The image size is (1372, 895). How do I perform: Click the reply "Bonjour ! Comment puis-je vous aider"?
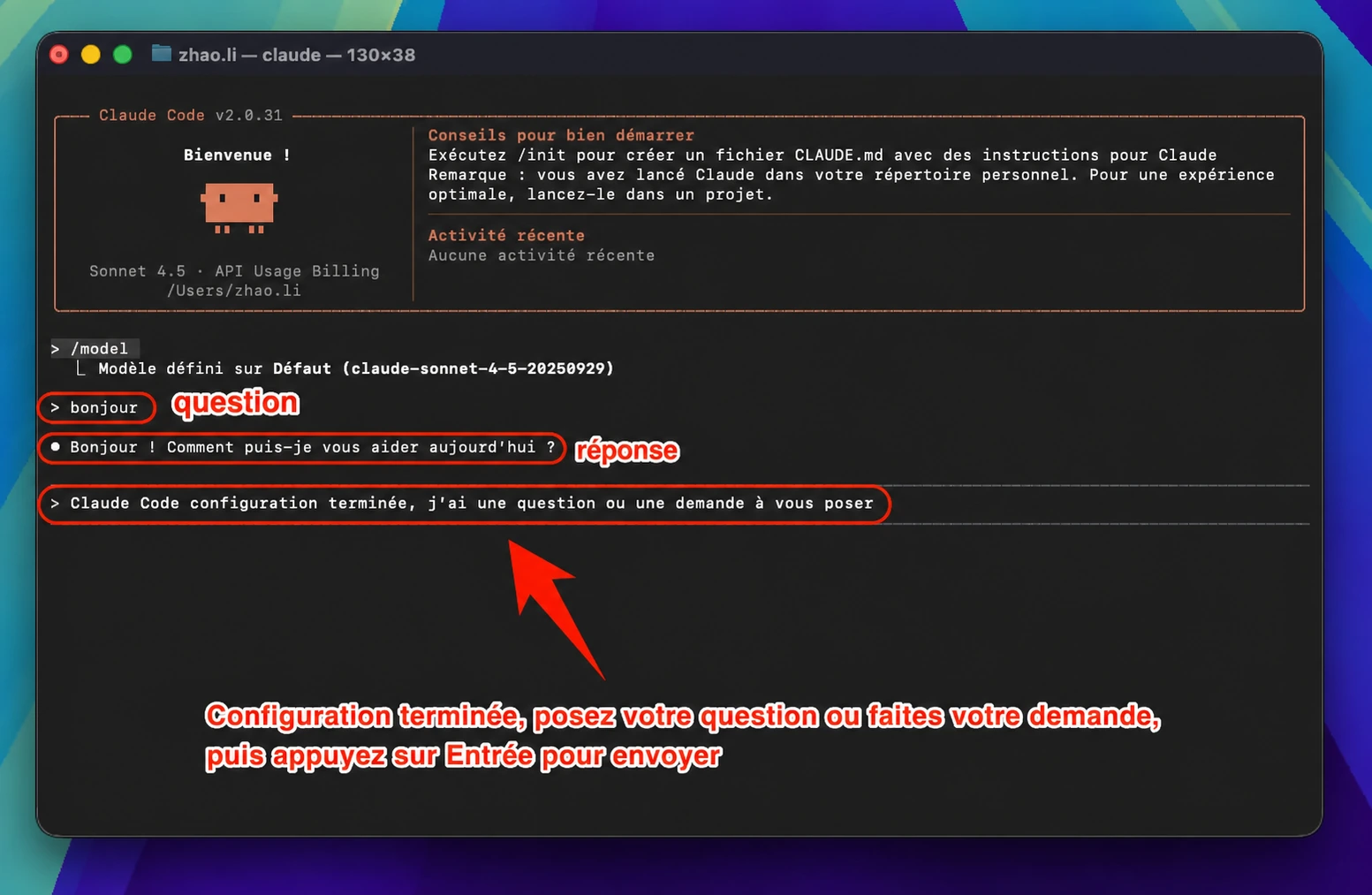pos(301,447)
